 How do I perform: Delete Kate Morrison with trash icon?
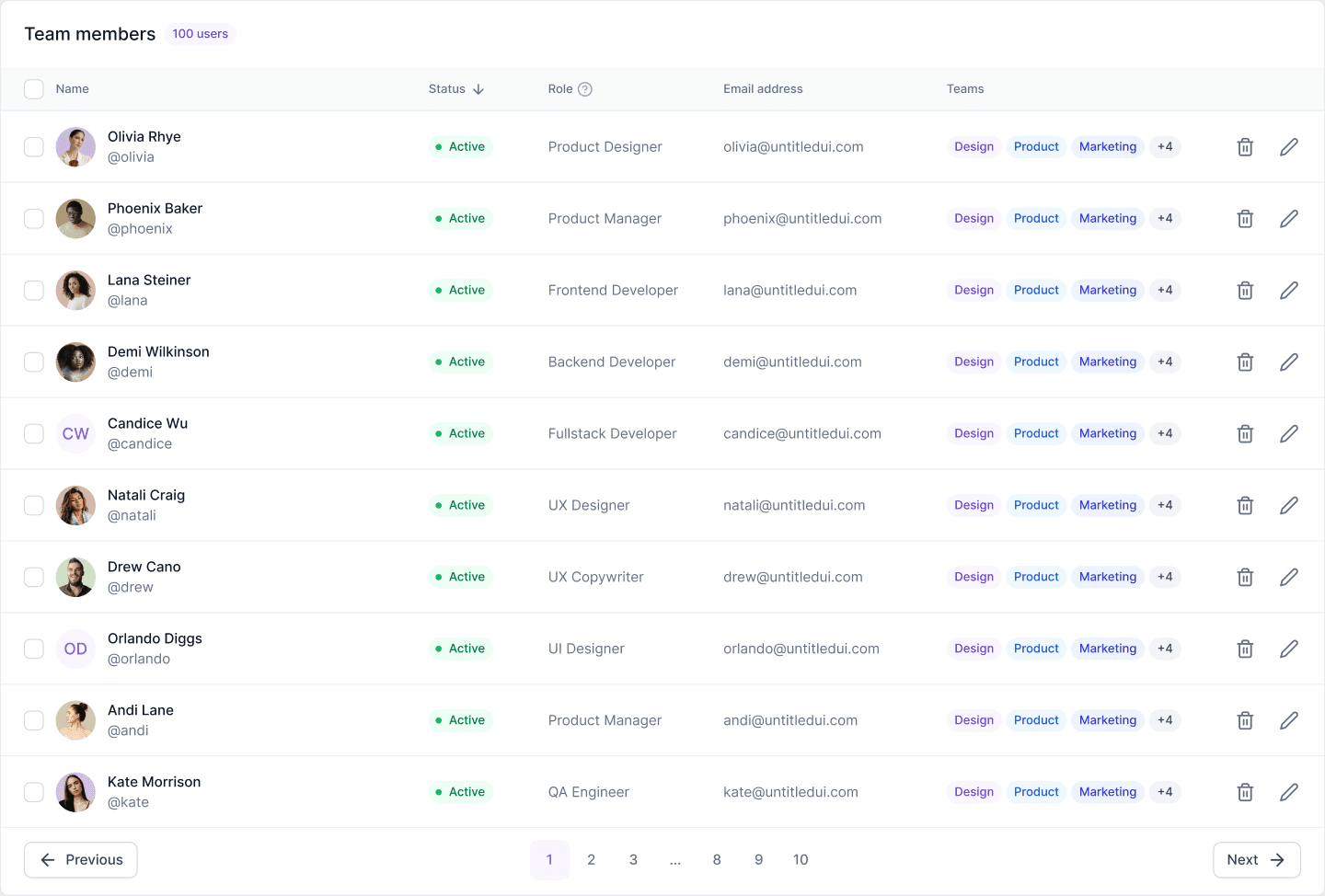click(x=1245, y=792)
